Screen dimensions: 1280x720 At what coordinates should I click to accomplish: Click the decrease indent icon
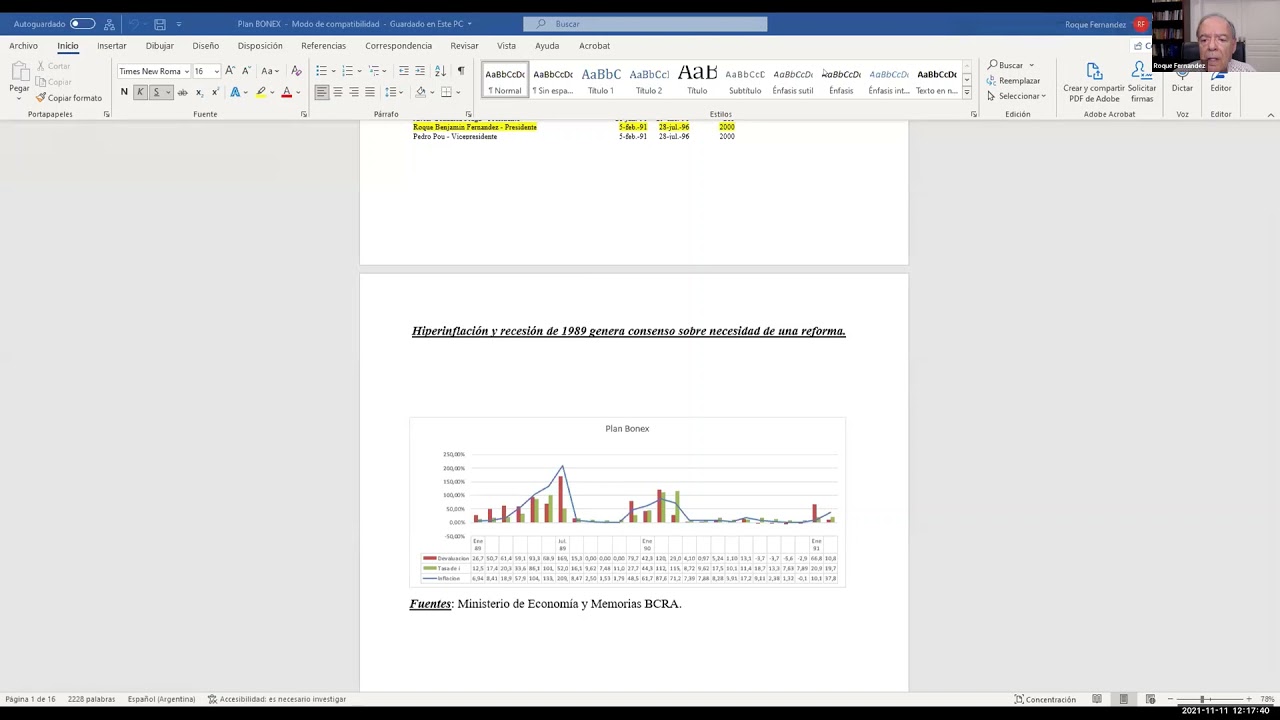(403, 71)
